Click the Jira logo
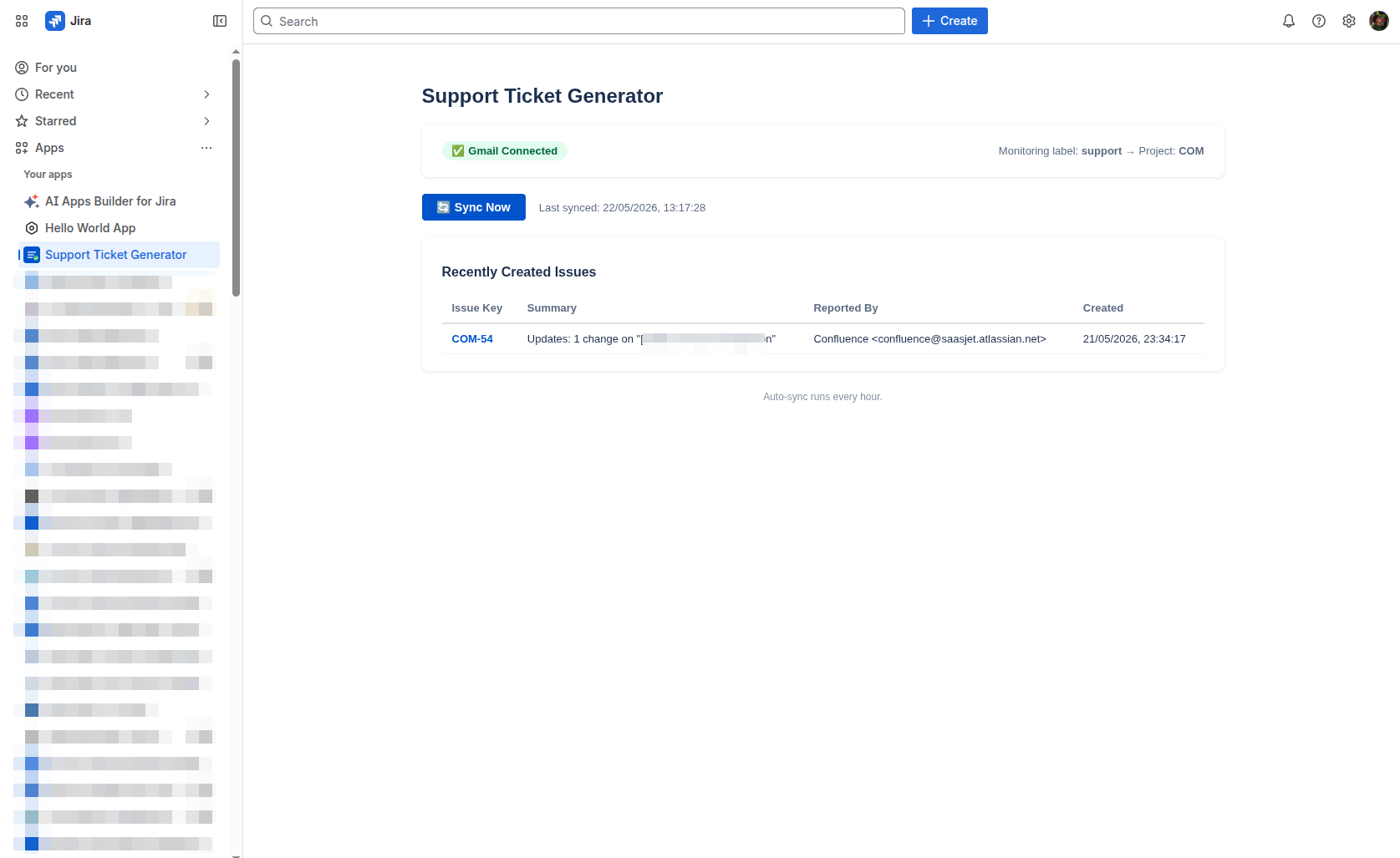 (55, 21)
